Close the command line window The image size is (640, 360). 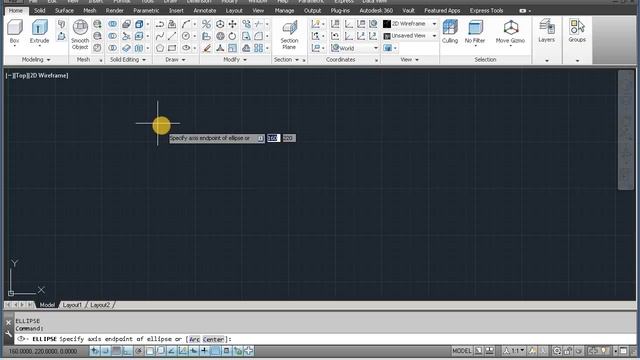(x=9, y=322)
